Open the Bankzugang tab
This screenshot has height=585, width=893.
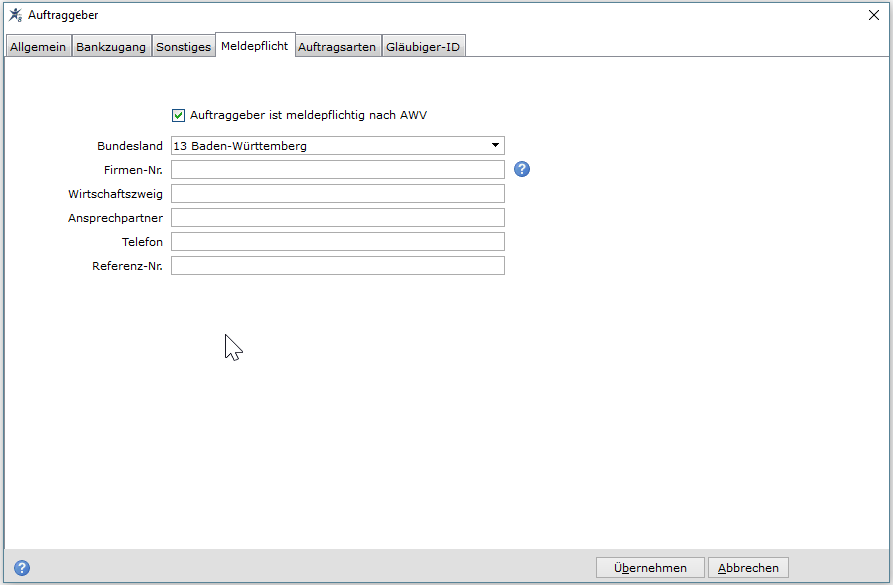point(111,47)
